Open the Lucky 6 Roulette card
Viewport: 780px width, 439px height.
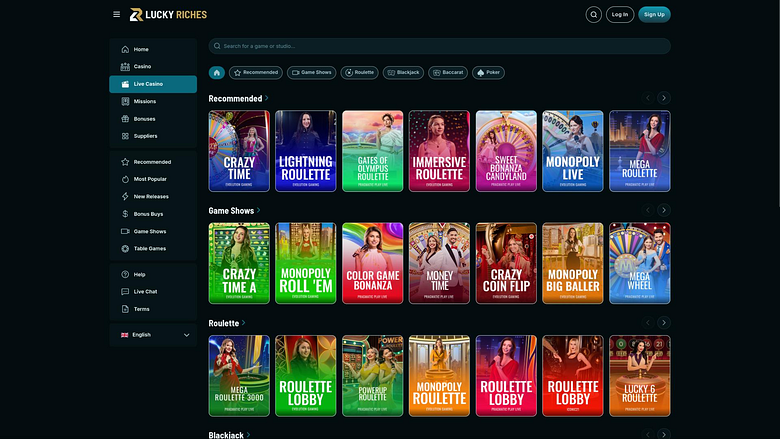(640, 376)
